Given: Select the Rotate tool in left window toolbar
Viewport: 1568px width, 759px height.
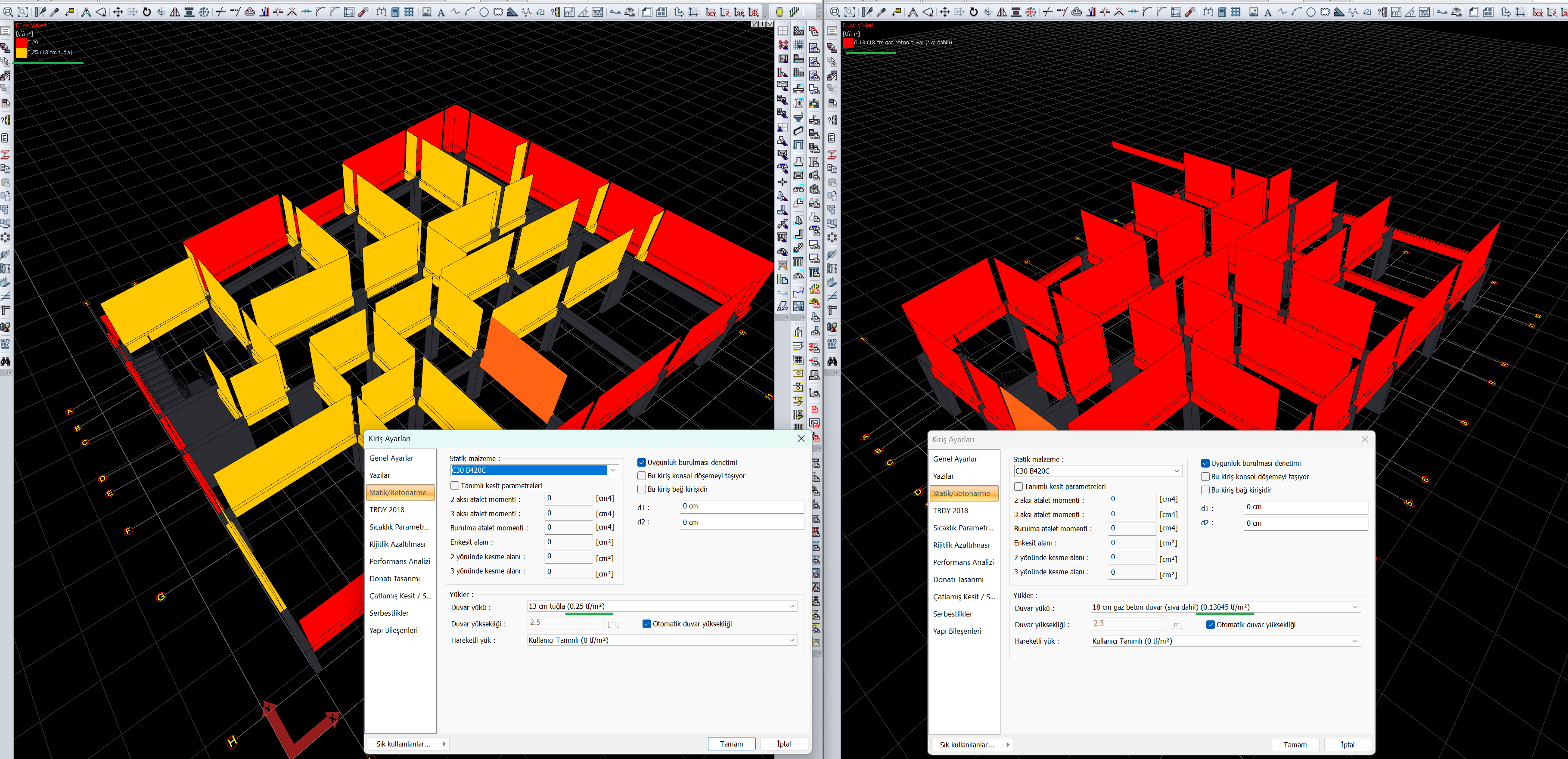Looking at the screenshot, I should pyautogui.click(x=147, y=12).
